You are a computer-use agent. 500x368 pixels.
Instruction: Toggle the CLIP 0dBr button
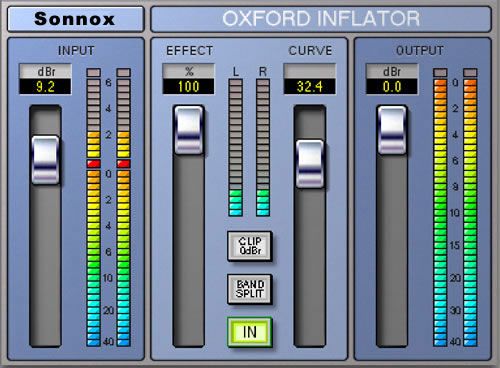pos(250,246)
